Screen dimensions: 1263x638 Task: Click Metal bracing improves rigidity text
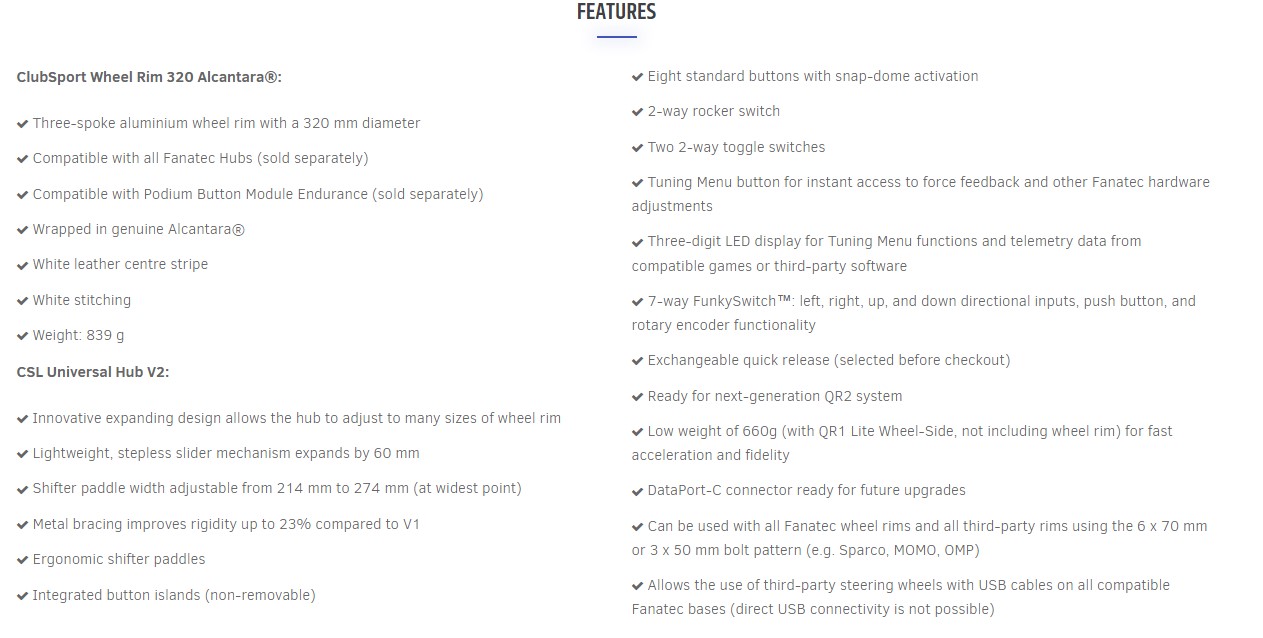click(226, 524)
